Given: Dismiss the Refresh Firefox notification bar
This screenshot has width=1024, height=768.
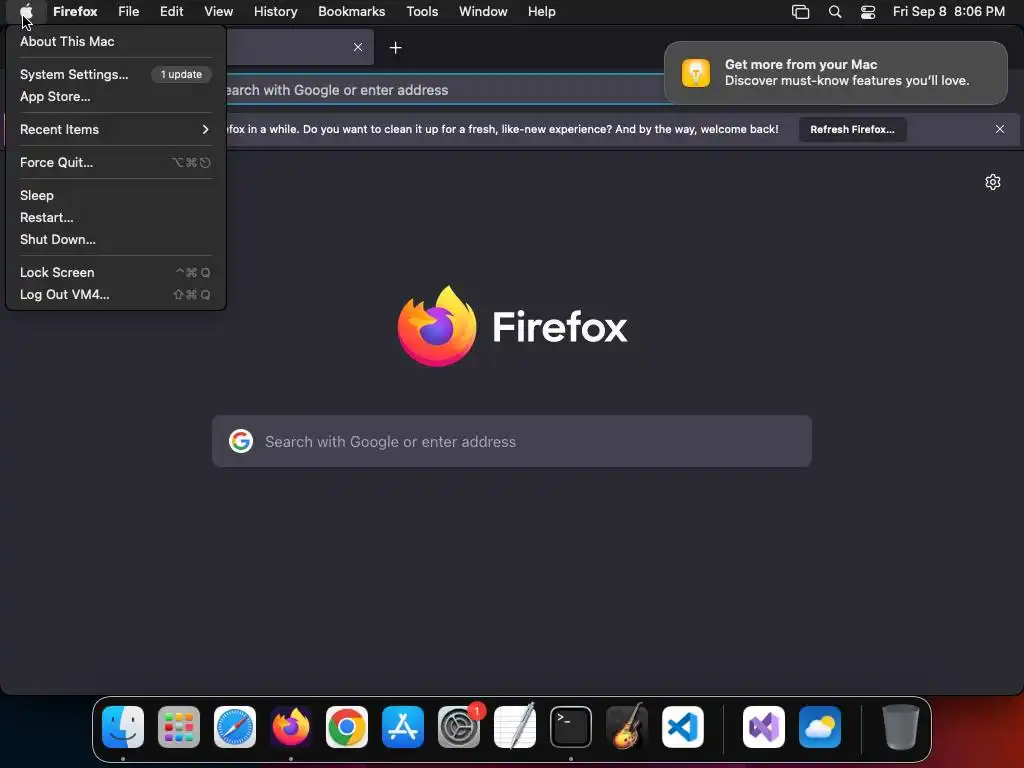Looking at the screenshot, I should click(x=1000, y=129).
